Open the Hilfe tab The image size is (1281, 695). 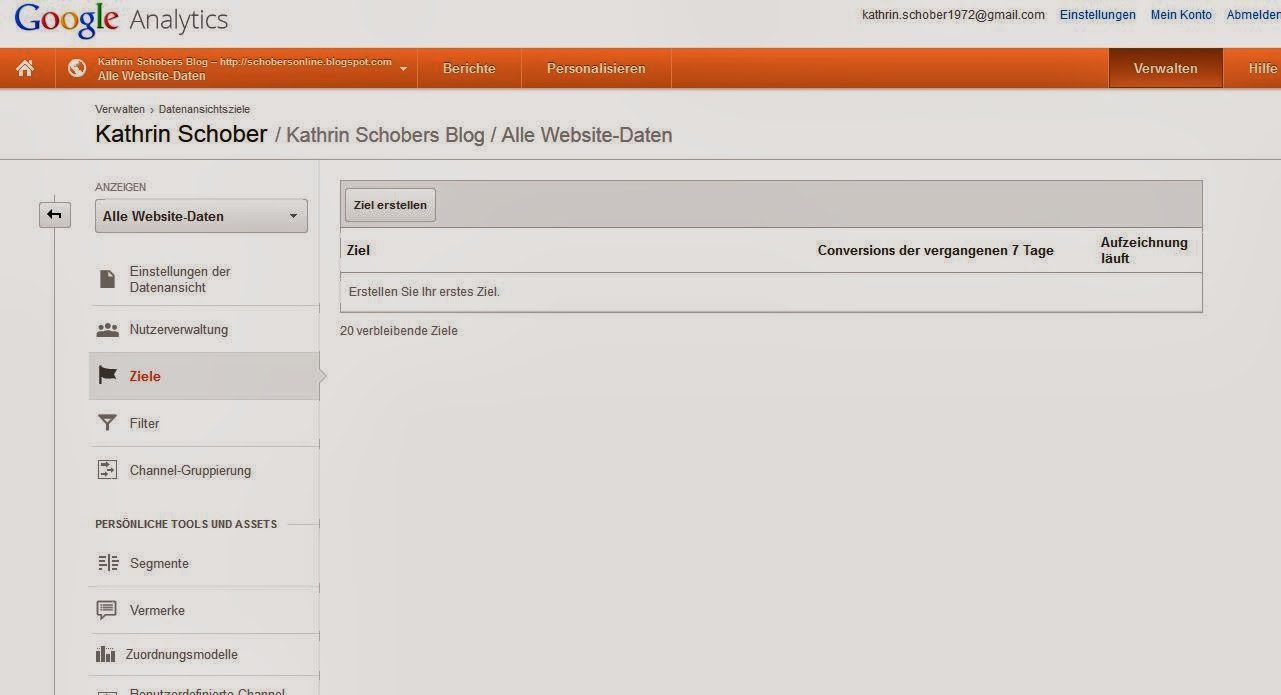click(x=1262, y=69)
